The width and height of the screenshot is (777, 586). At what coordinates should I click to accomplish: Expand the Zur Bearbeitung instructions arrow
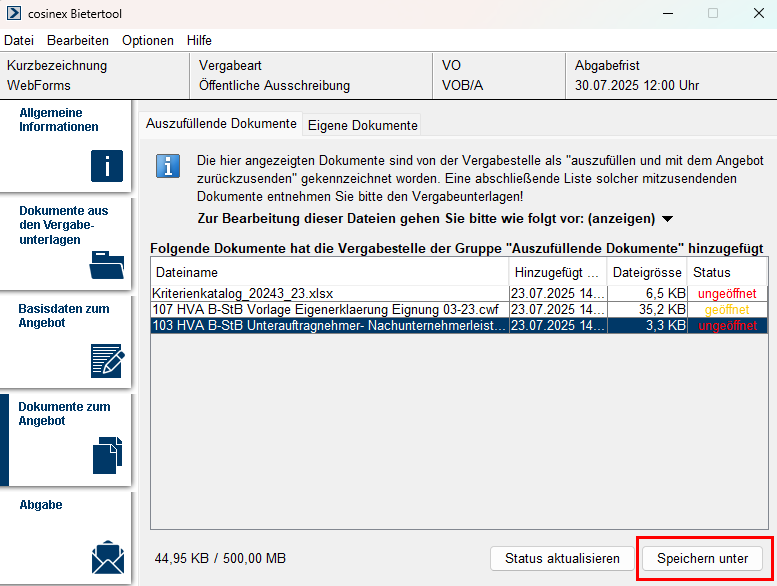tap(667, 219)
